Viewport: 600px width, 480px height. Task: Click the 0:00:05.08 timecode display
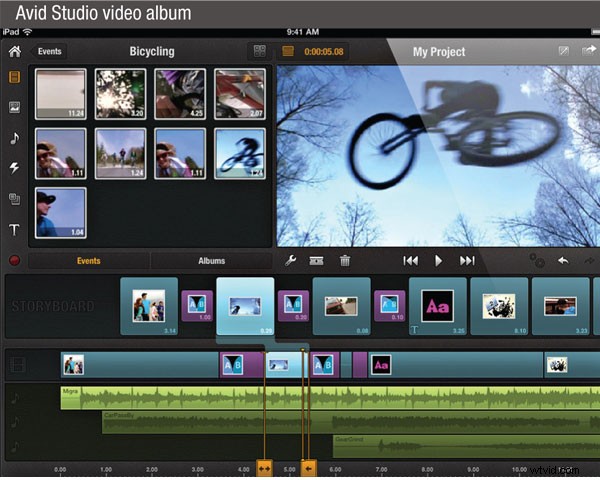tap(324, 52)
